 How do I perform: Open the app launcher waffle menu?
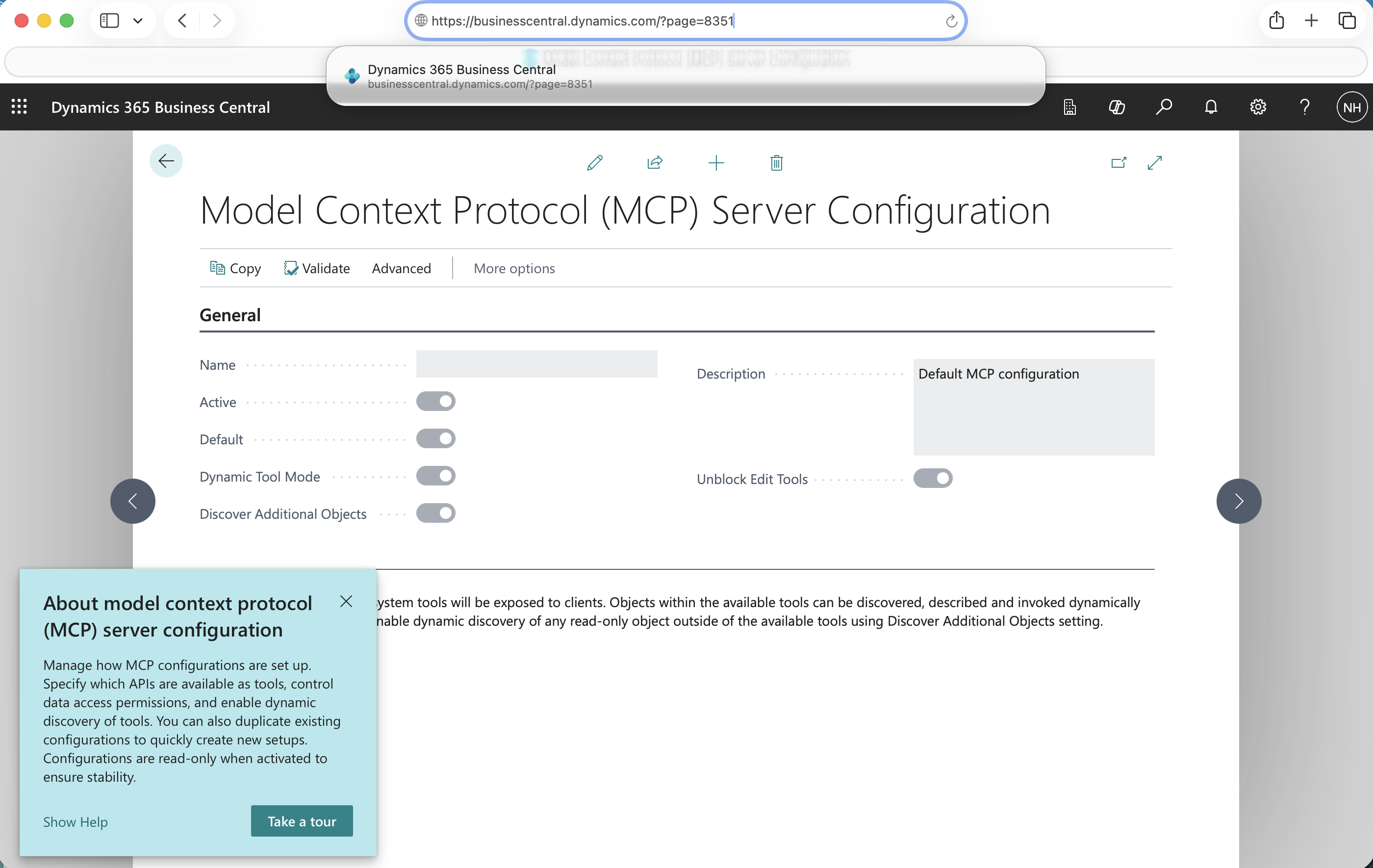coord(19,106)
